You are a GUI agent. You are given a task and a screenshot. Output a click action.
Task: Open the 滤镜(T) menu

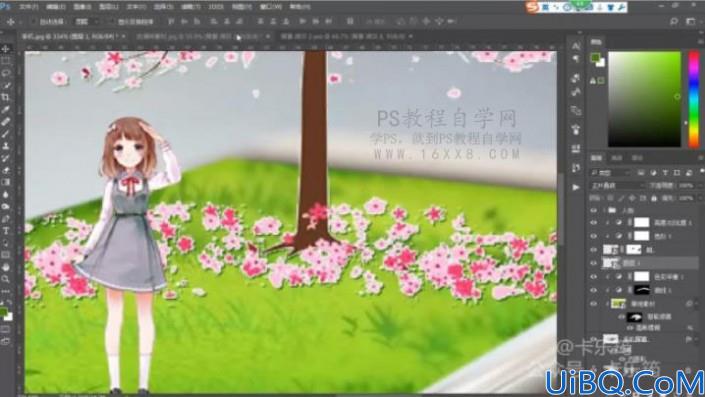[191, 7]
